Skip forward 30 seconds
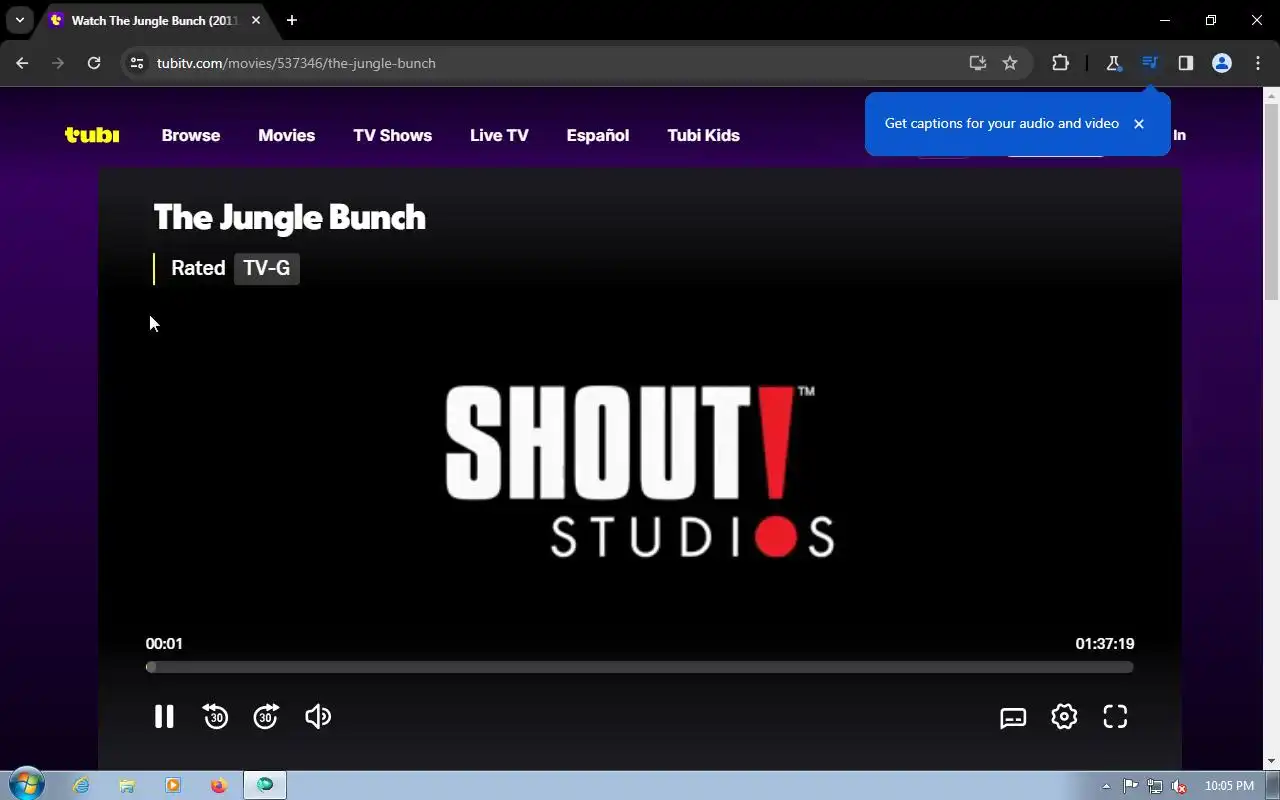Viewport: 1280px width, 800px height. coord(266,716)
